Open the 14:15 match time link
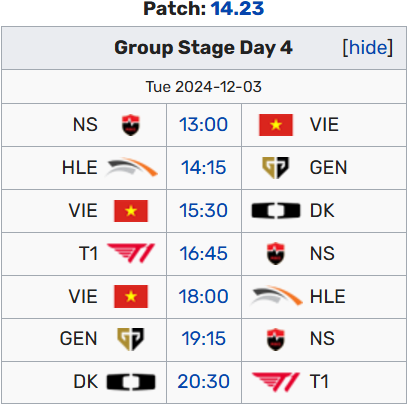This screenshot has height=407, width=409. [x=204, y=167]
